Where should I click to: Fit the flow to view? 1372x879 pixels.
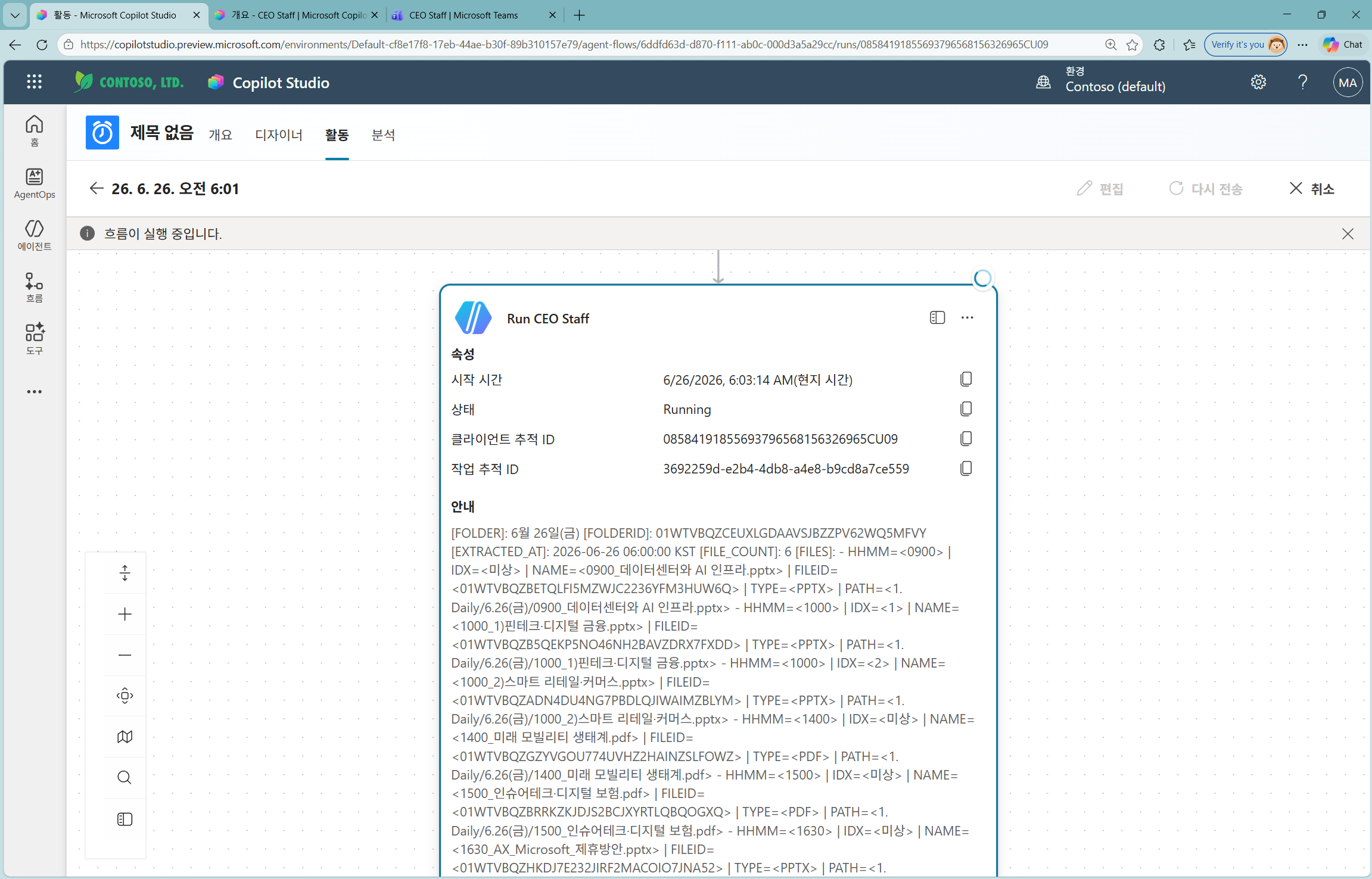[x=125, y=696]
